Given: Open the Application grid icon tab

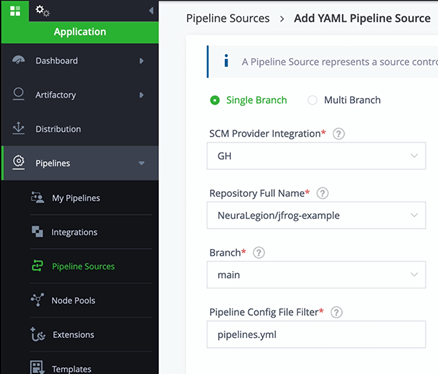Looking at the screenshot, I should point(15,11).
